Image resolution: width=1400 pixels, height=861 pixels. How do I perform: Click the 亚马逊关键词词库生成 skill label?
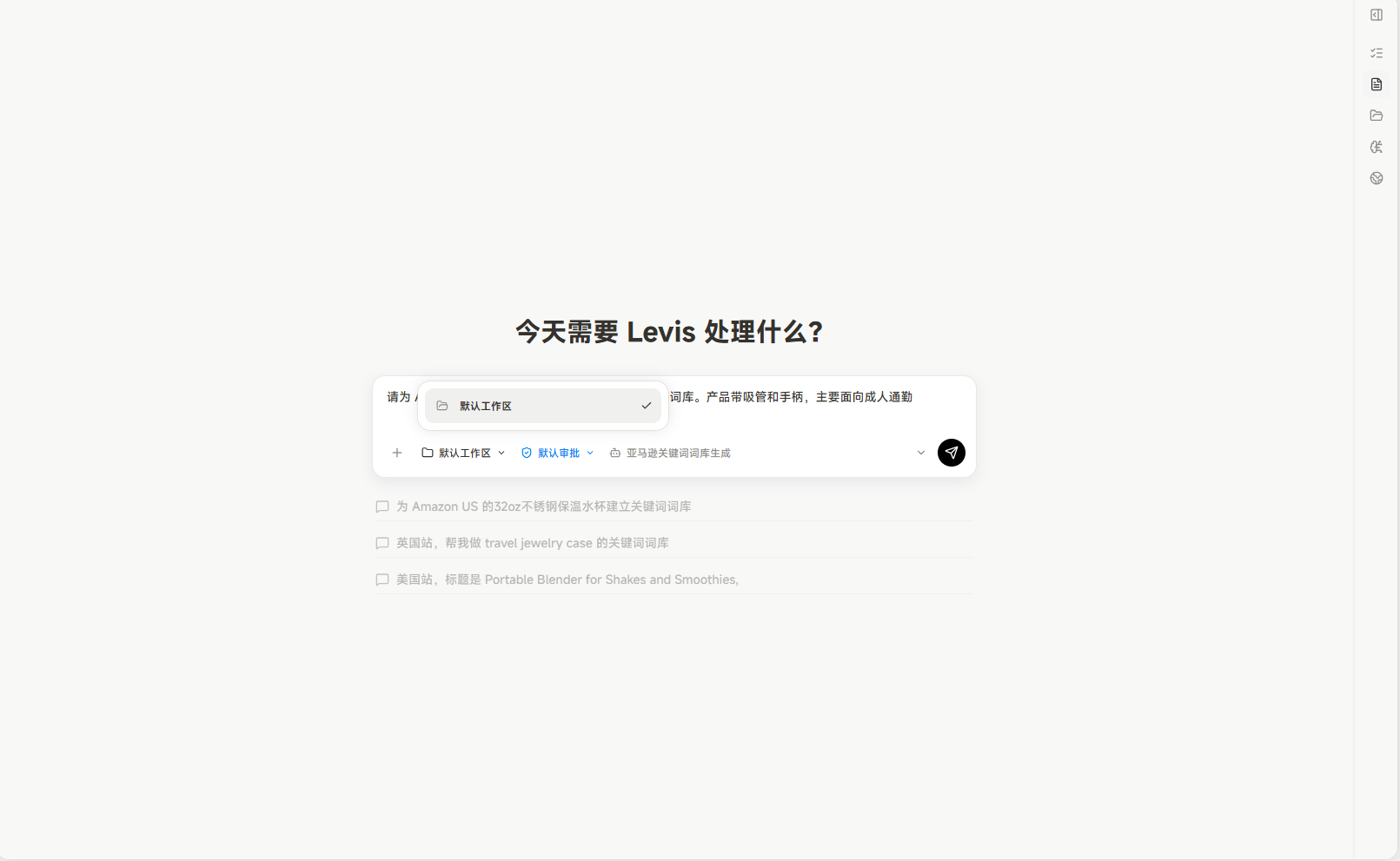(x=670, y=454)
